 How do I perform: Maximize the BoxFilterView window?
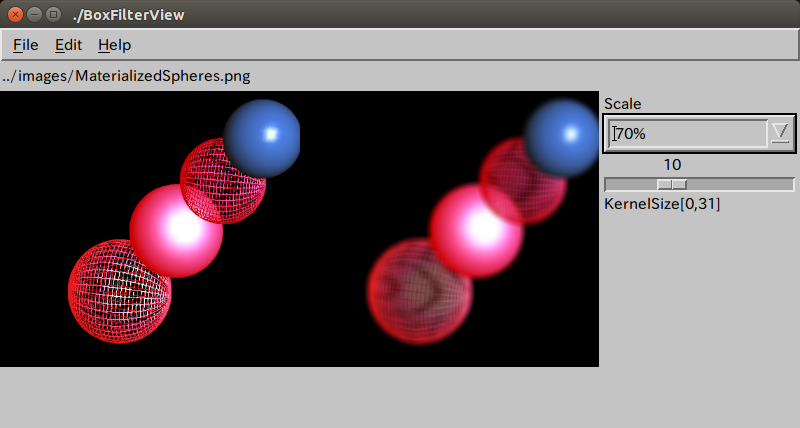pyautogui.click(x=53, y=14)
